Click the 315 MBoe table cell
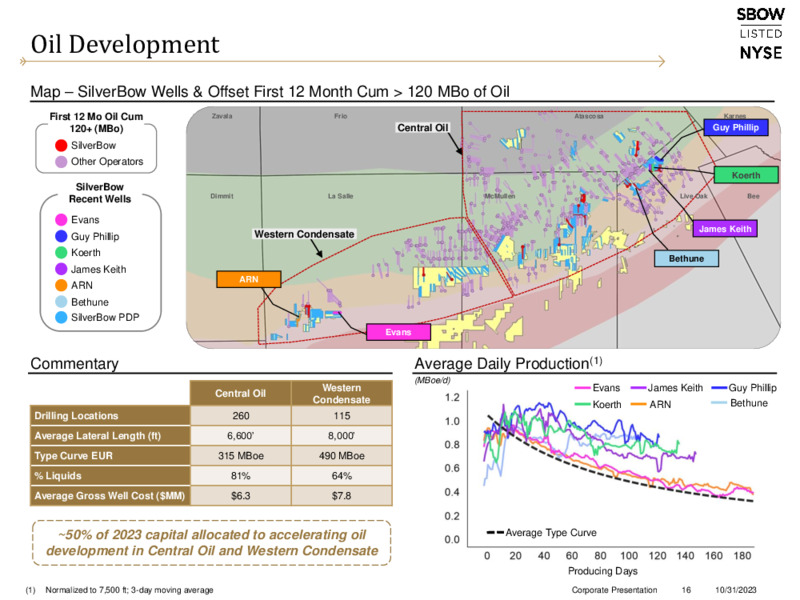This screenshot has width=800, height=600. point(240,456)
